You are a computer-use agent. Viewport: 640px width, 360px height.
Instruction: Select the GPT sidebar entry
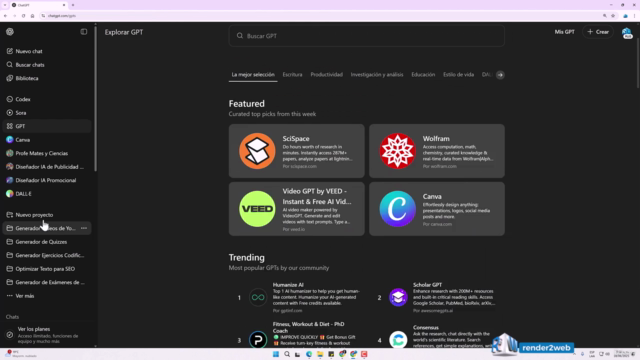pyautogui.click(x=47, y=126)
